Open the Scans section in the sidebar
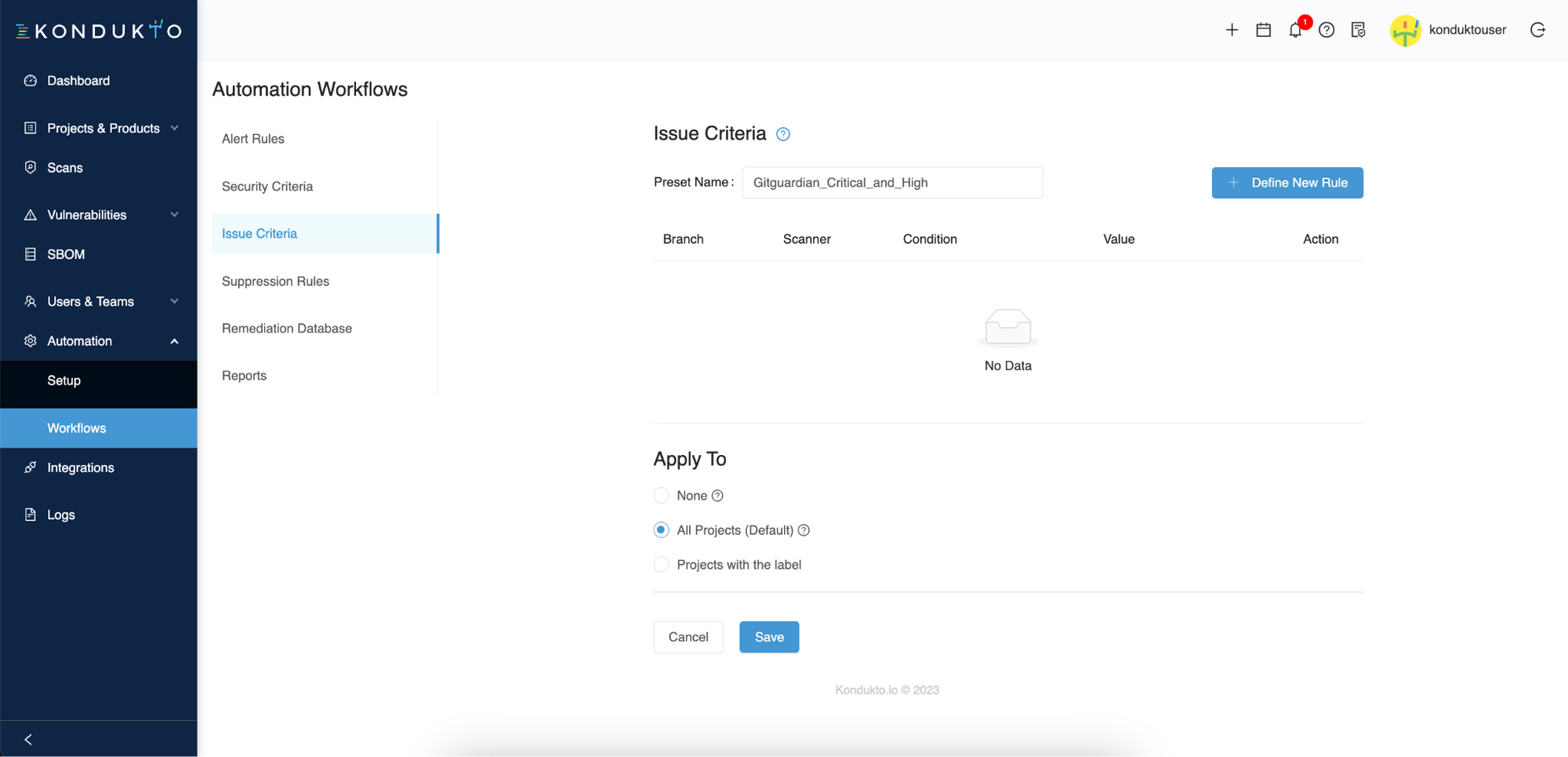Viewport: 1568px width, 757px height. (x=64, y=167)
